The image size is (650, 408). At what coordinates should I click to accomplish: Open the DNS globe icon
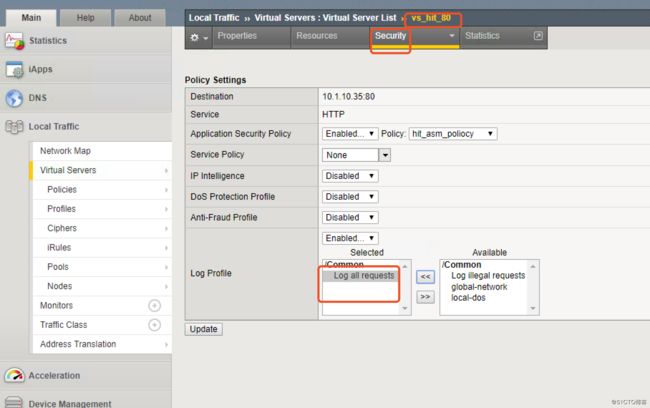point(15,98)
